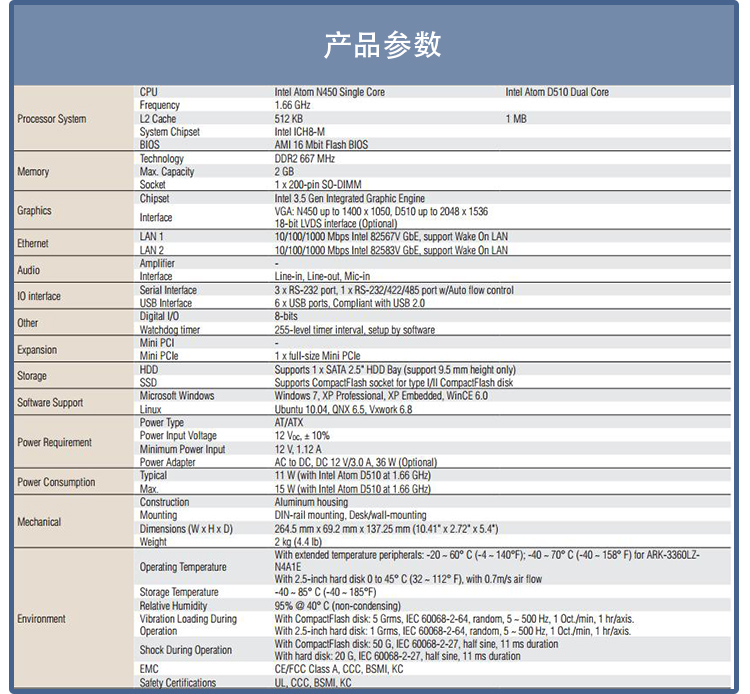Screen dimensions: 750x694
Task: Click the Intel Atom D510 Dual Core text
Action: click(x=556, y=92)
